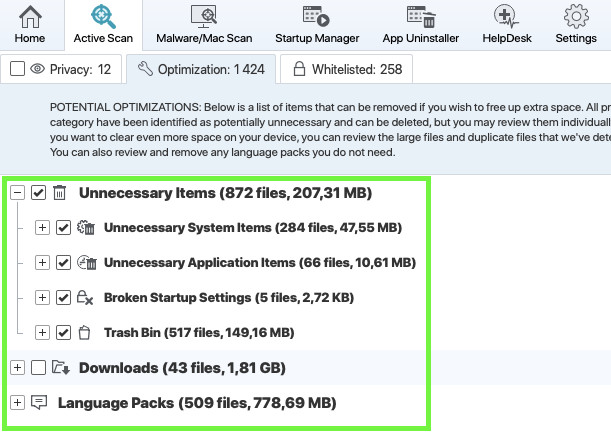Expand the Broken Startup Settings node
The image size is (611, 439).
(x=42, y=298)
